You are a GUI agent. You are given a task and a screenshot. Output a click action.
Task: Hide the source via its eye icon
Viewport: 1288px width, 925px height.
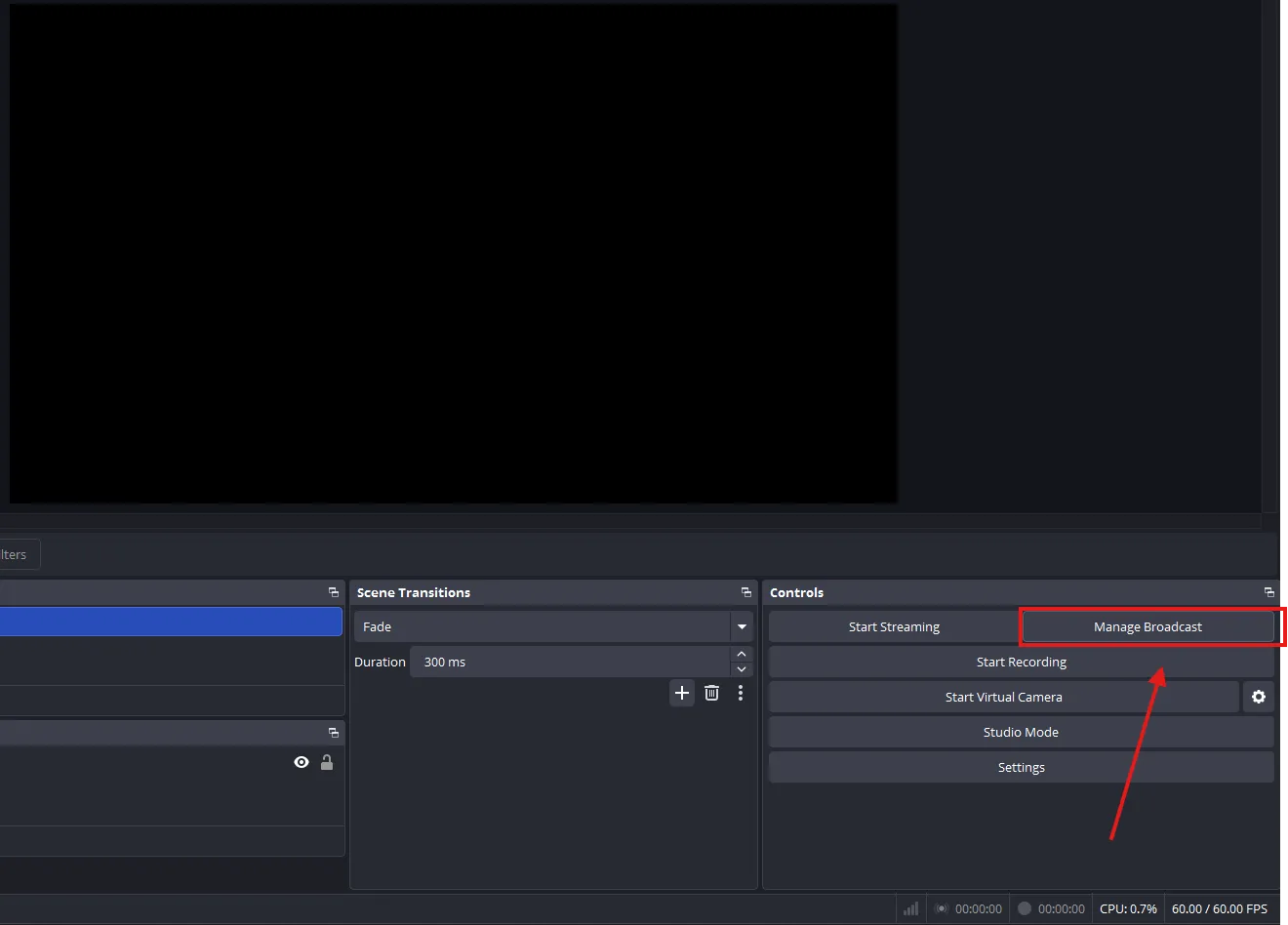tap(301, 762)
